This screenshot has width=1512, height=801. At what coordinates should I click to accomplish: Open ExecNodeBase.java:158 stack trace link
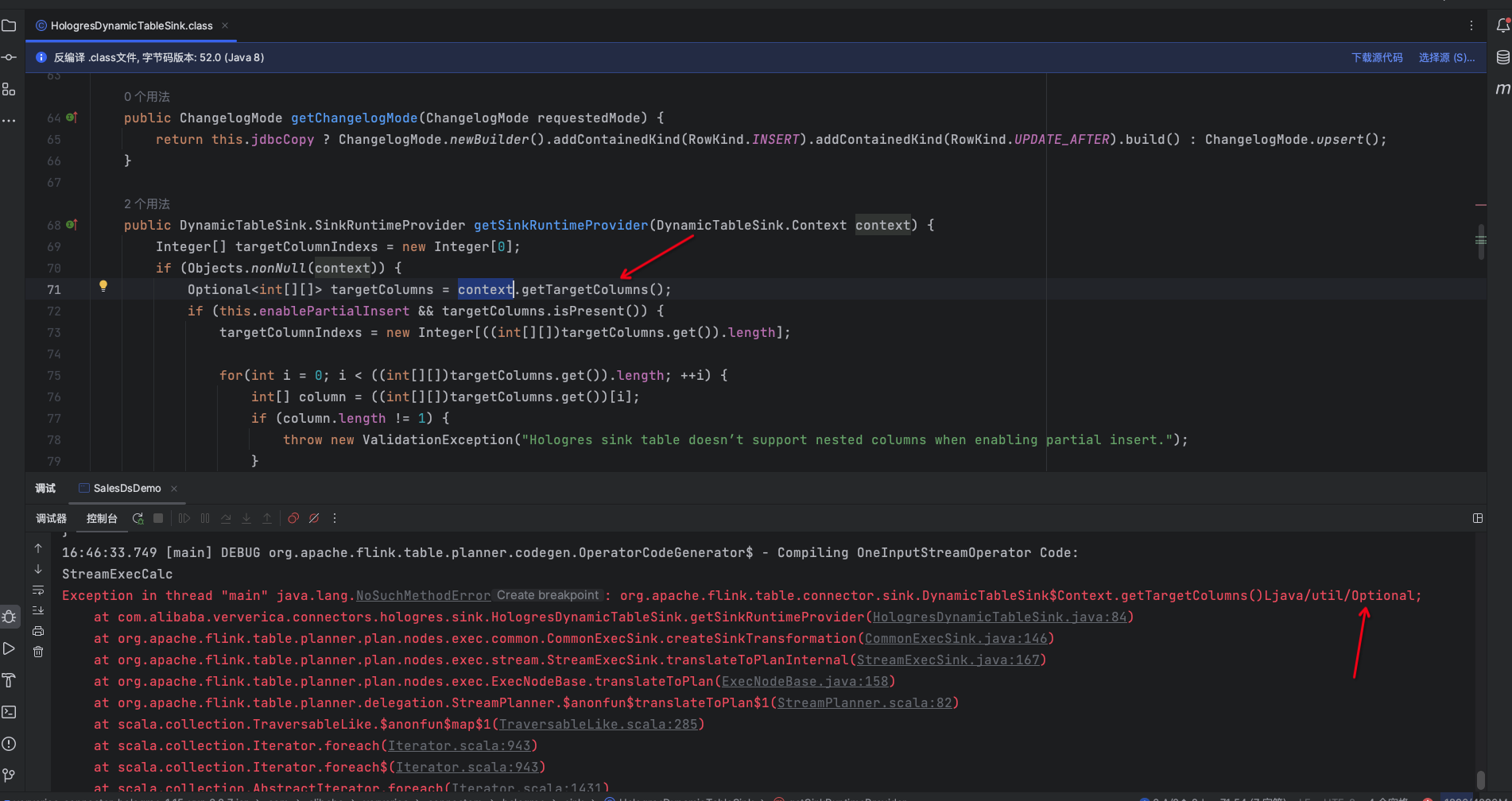coord(804,681)
